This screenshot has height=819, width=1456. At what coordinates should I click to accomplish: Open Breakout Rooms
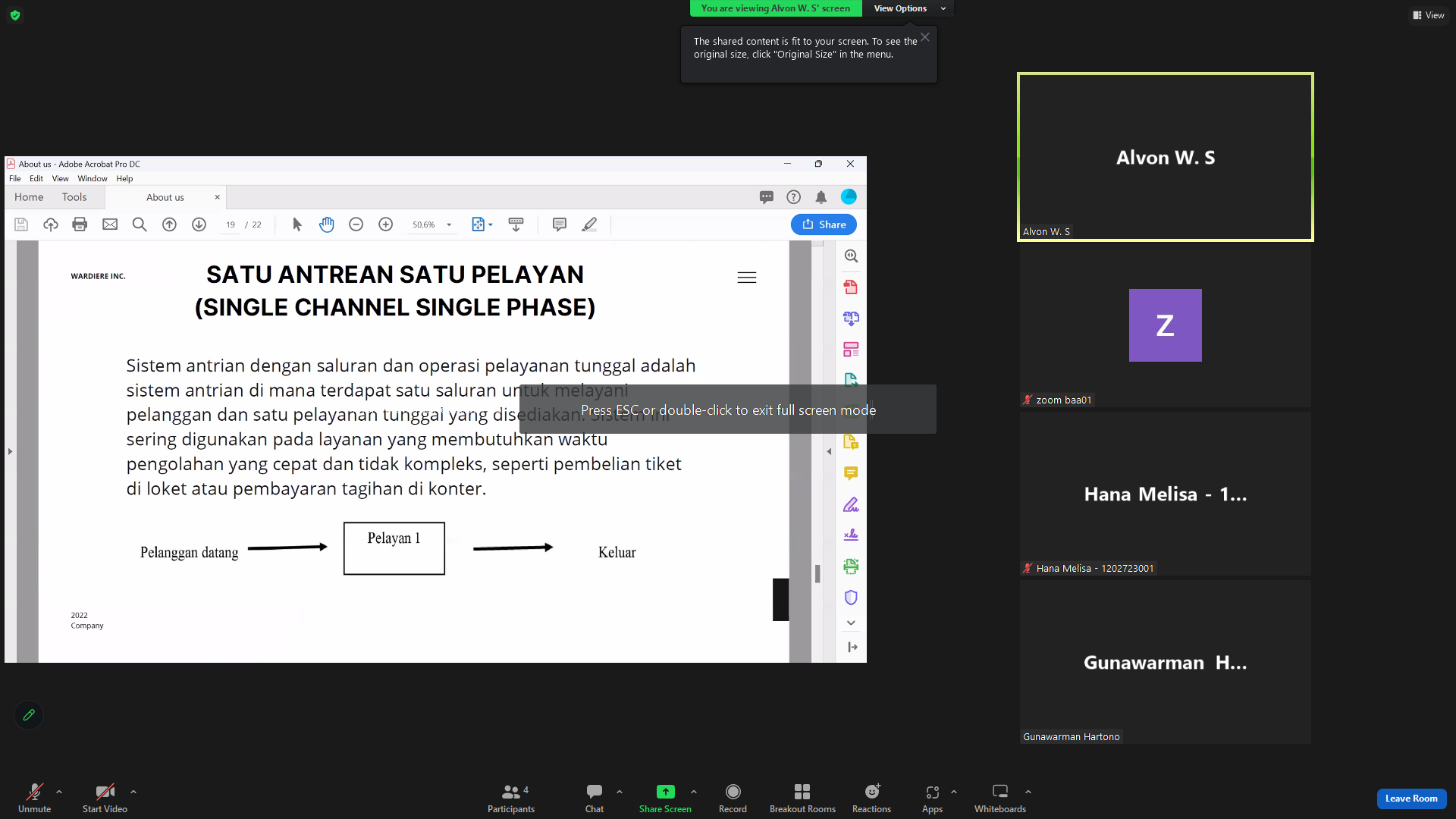802,798
